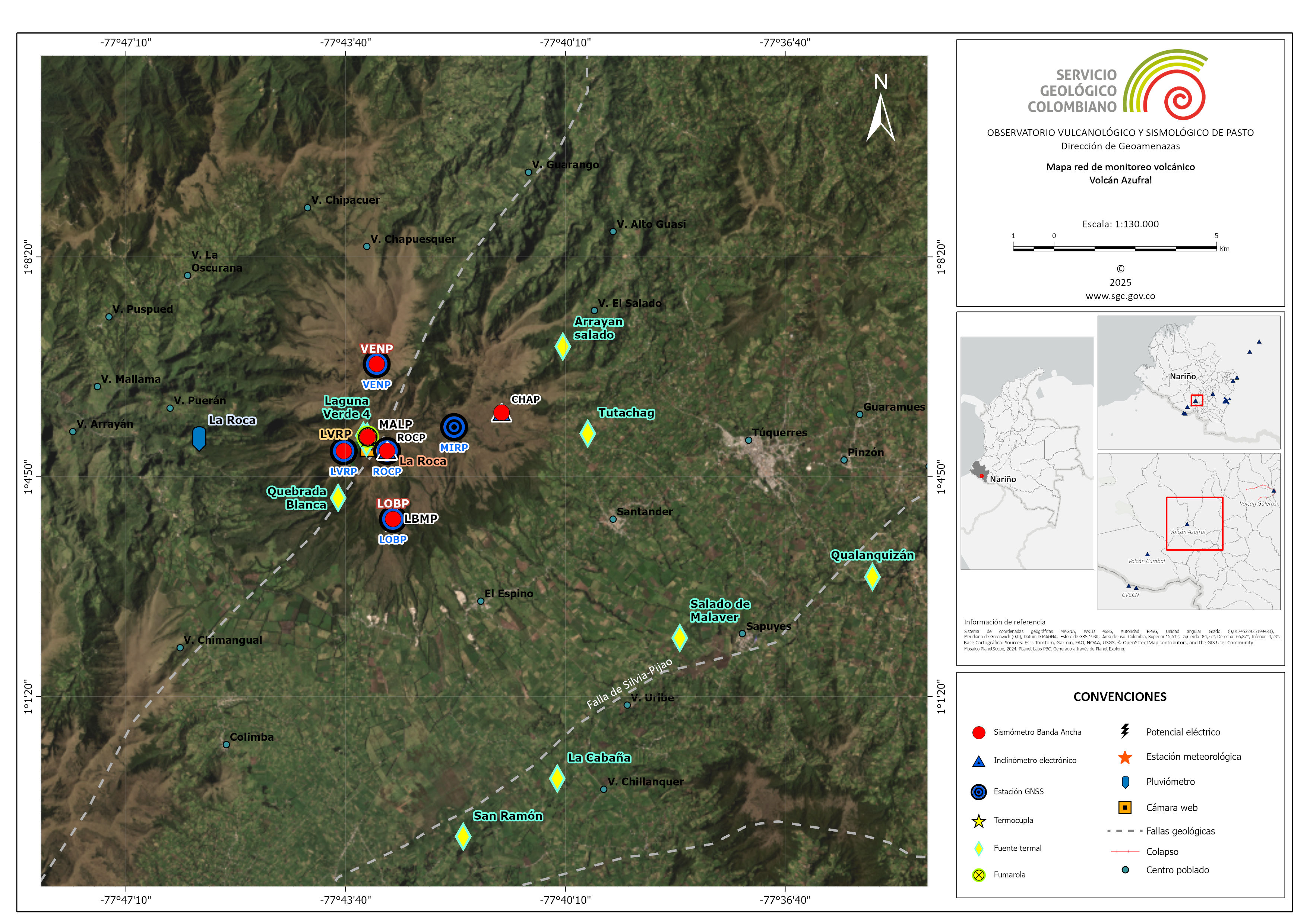
Task: Select the Quebrada Blanca thermal spring marker
Action: 338,498
